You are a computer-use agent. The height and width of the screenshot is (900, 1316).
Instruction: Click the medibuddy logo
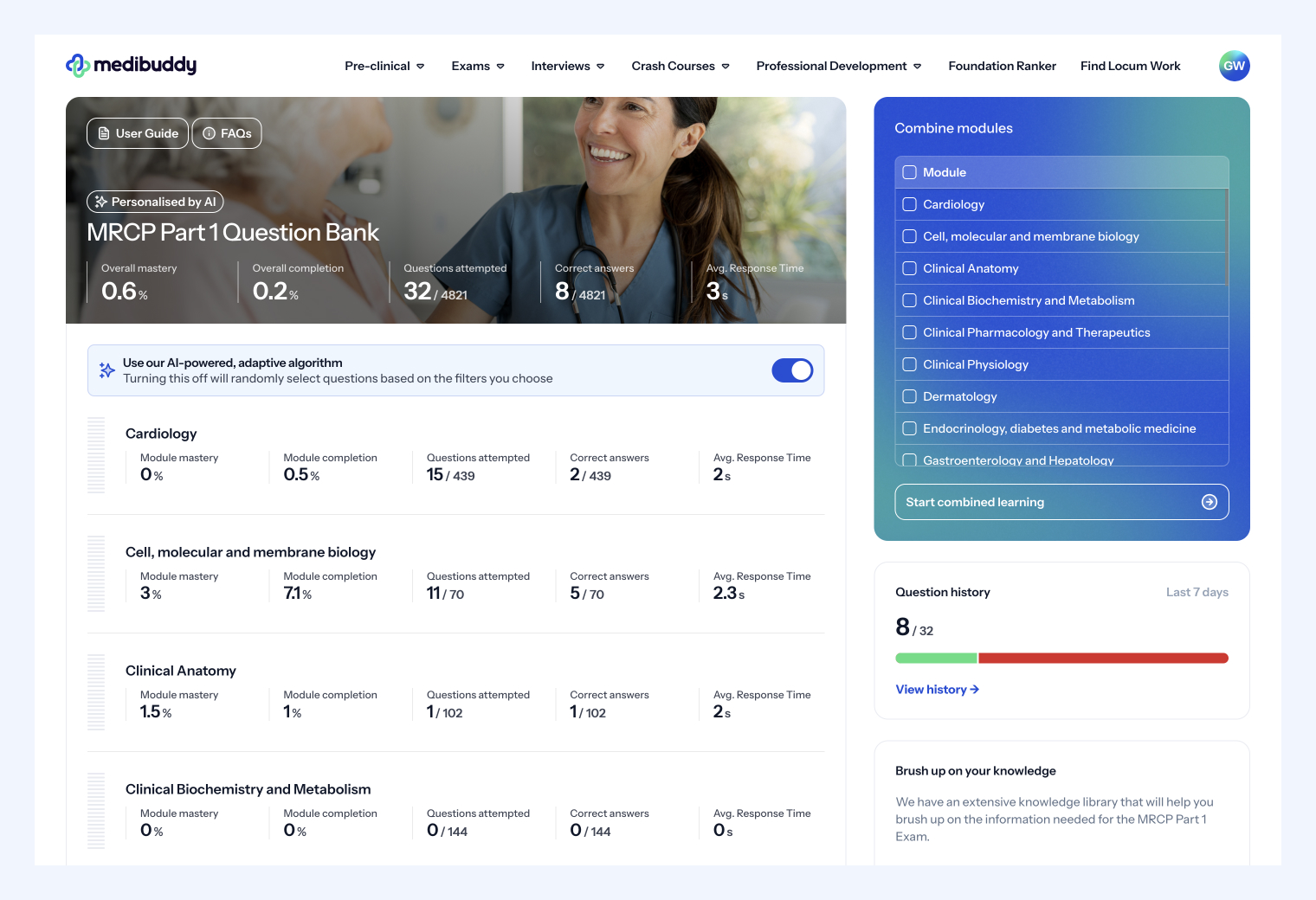(132, 65)
